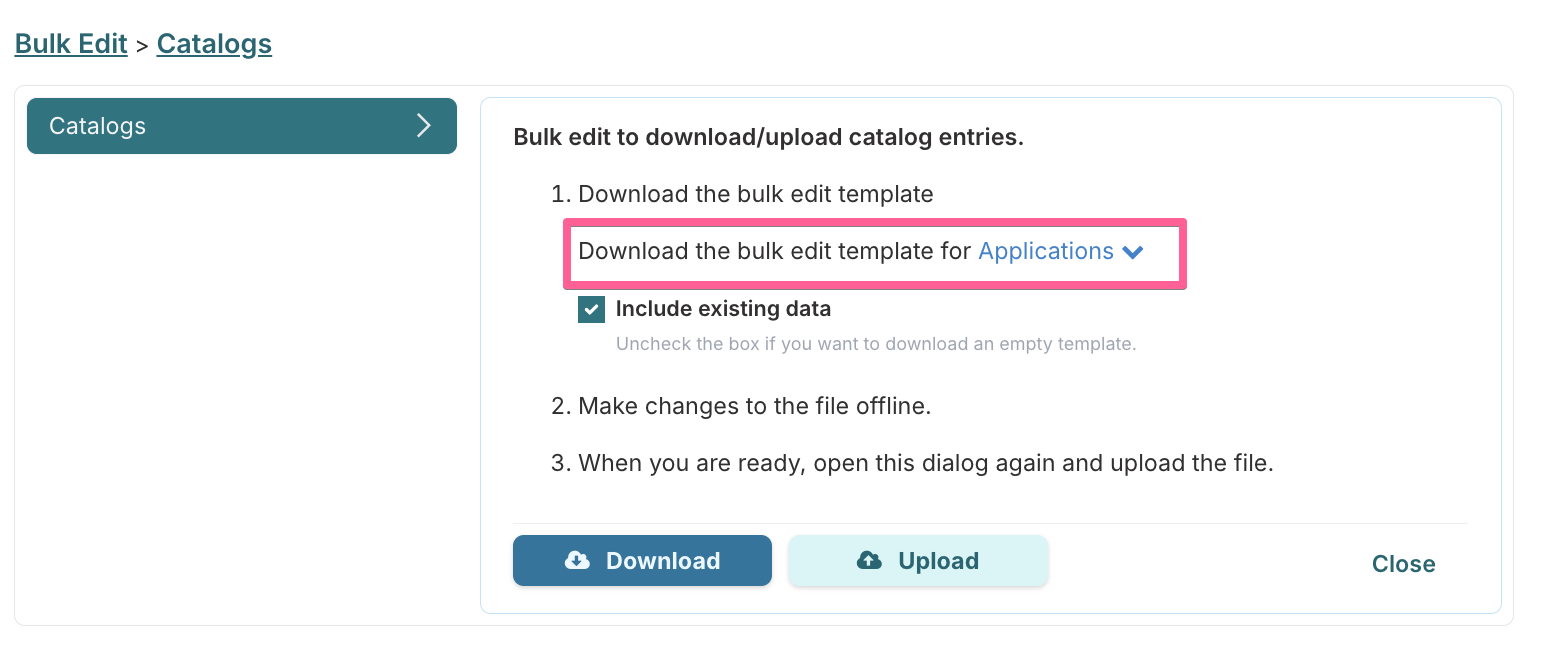Click step 2 'Make changes to the file offline'

(742, 407)
